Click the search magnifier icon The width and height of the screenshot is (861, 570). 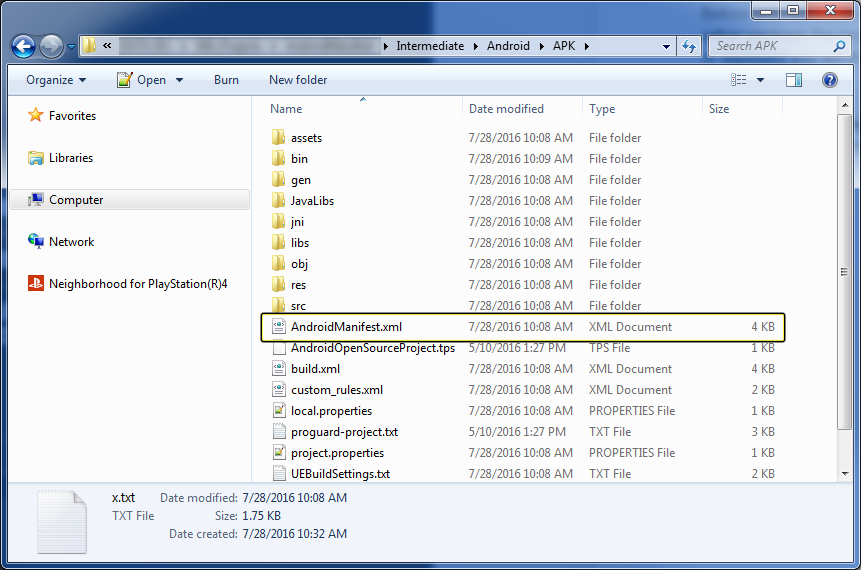pyautogui.click(x=839, y=47)
